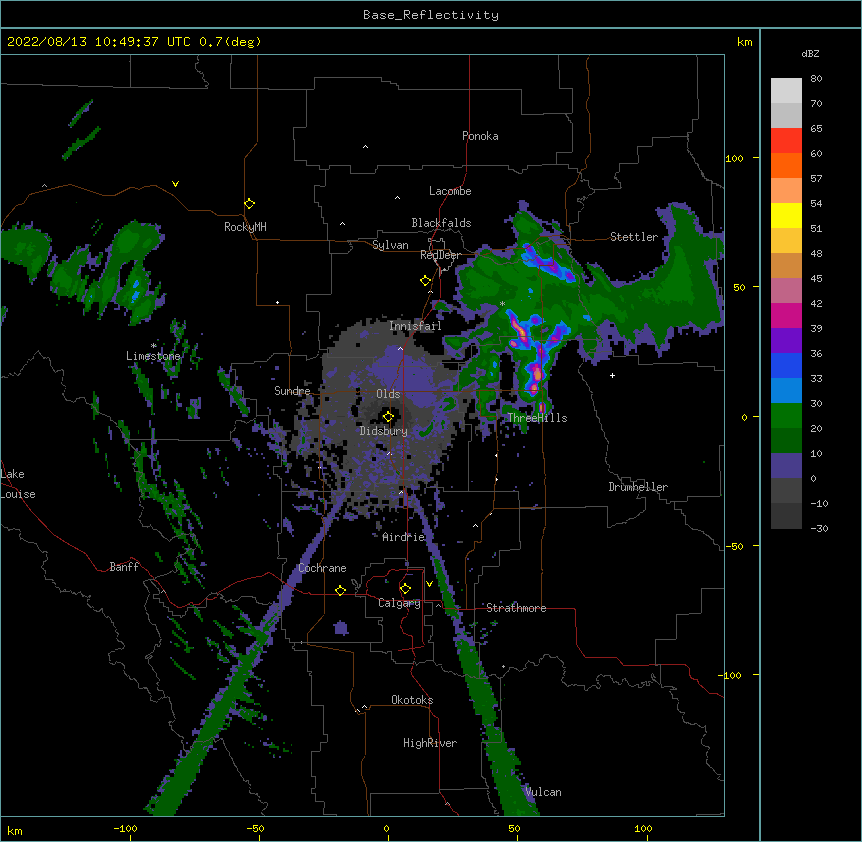The image size is (862, 842).
Task: Click the Vulcan label
Action: 543,792
